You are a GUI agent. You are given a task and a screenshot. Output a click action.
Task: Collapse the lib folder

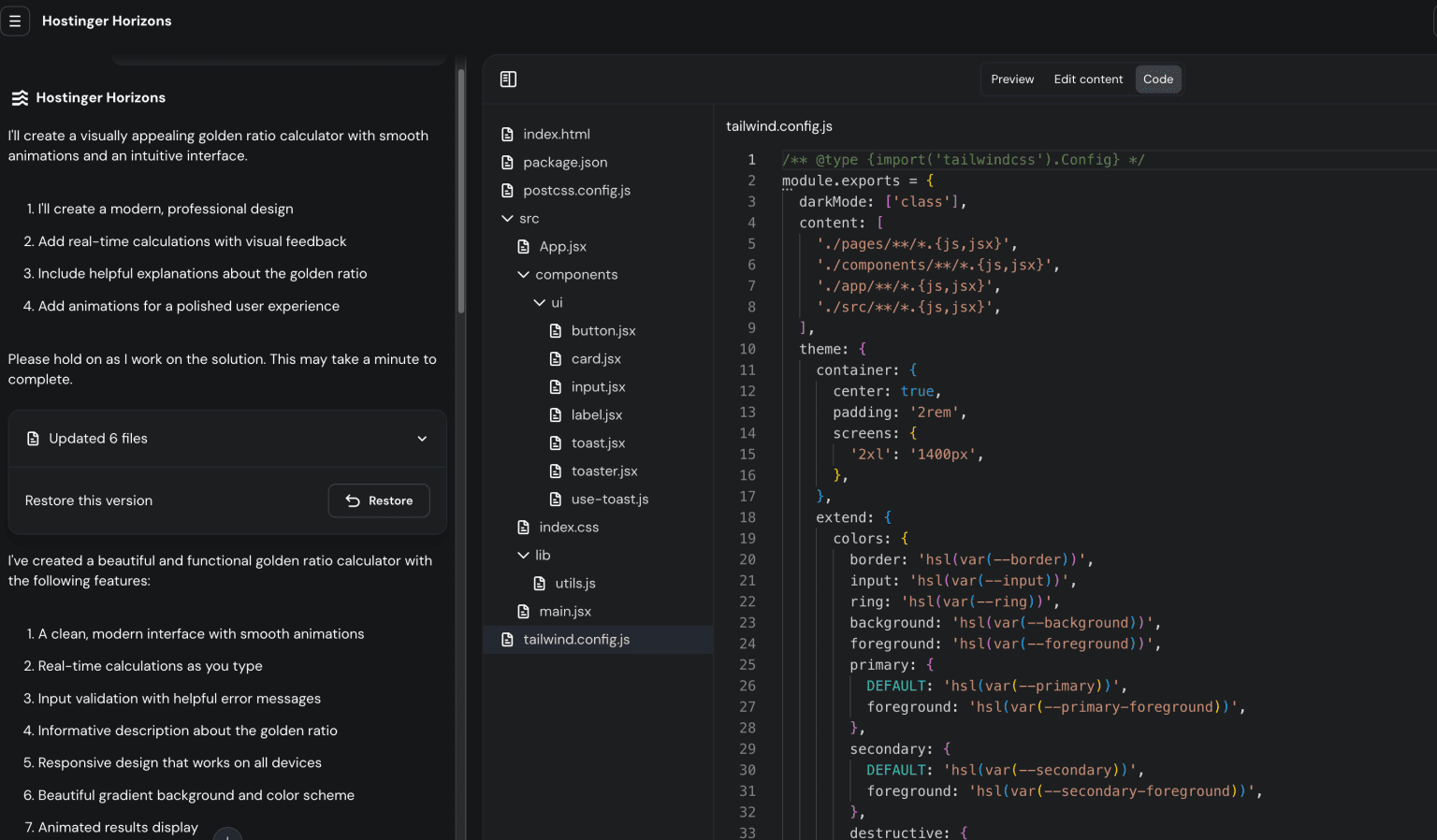tap(523, 556)
